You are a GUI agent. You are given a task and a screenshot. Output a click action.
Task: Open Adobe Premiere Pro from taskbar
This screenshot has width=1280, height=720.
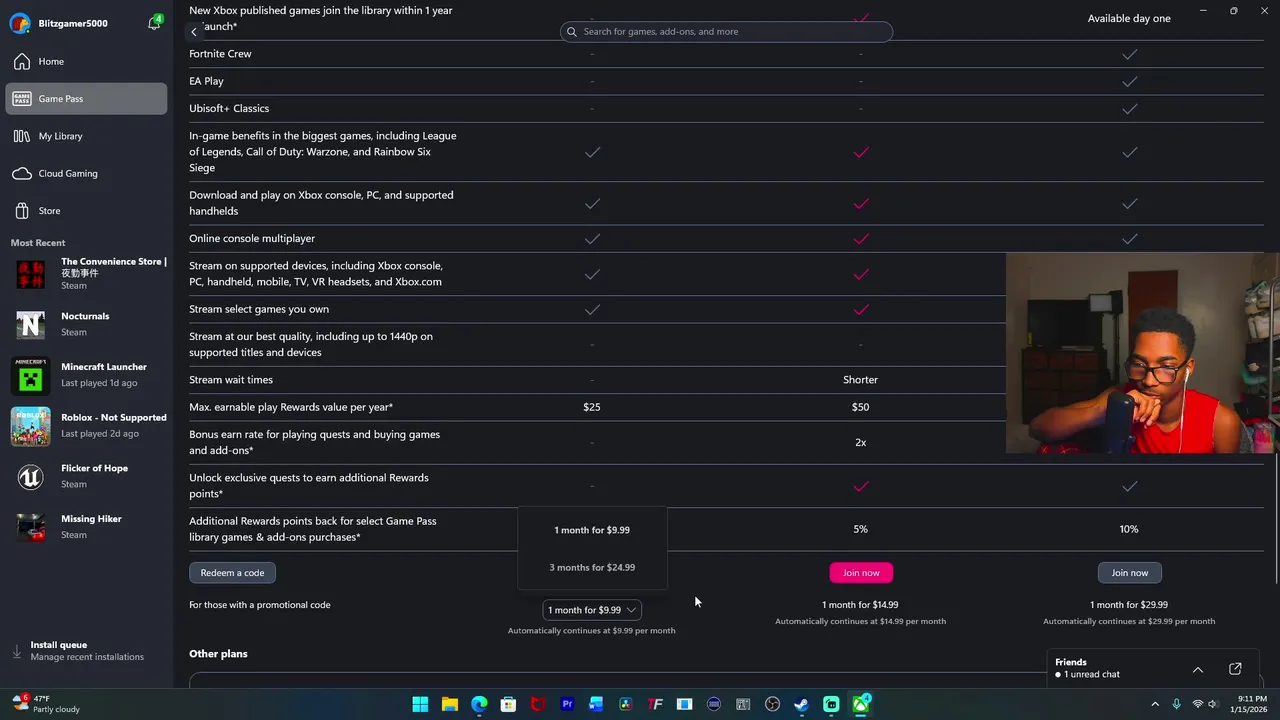567,705
